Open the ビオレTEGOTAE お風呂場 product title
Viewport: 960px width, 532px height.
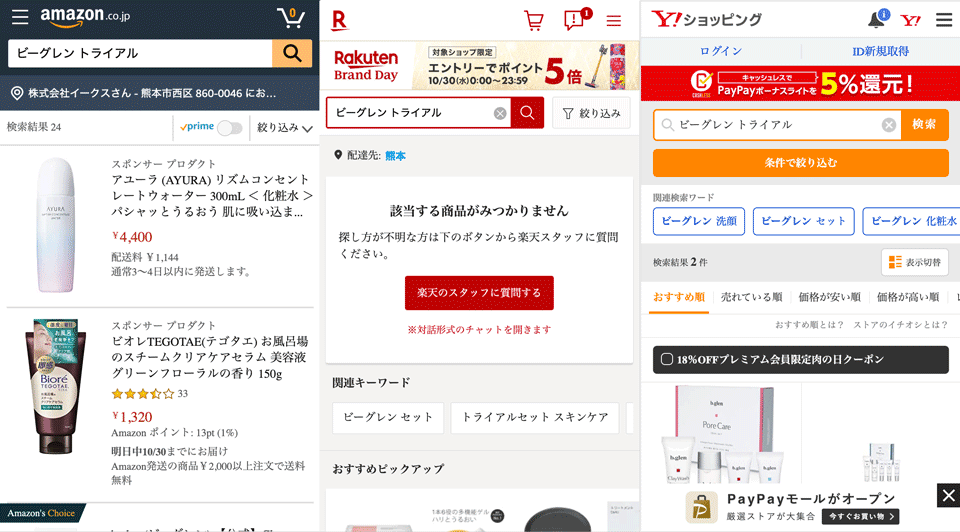[209, 357]
